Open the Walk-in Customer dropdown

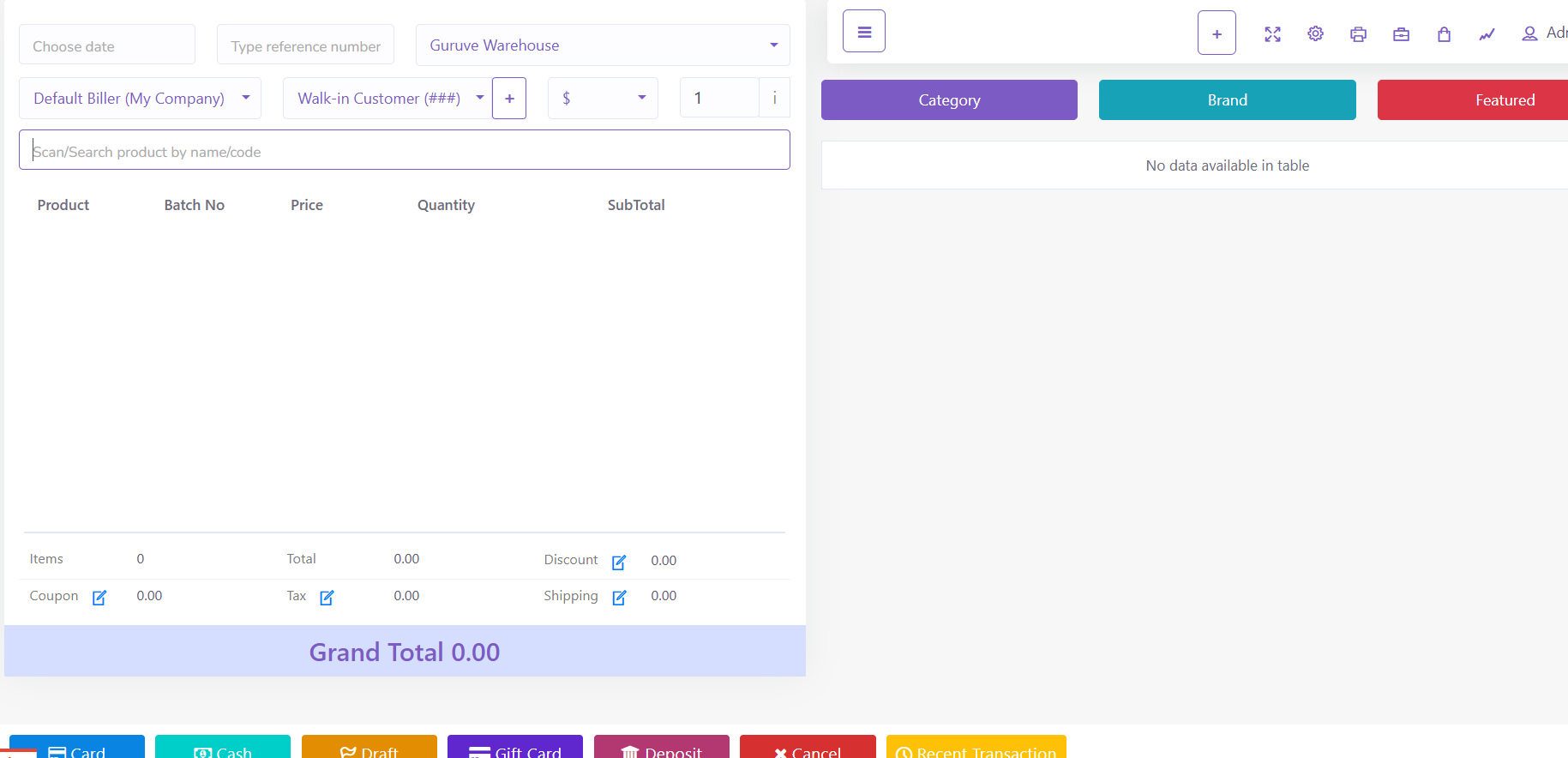(387, 99)
